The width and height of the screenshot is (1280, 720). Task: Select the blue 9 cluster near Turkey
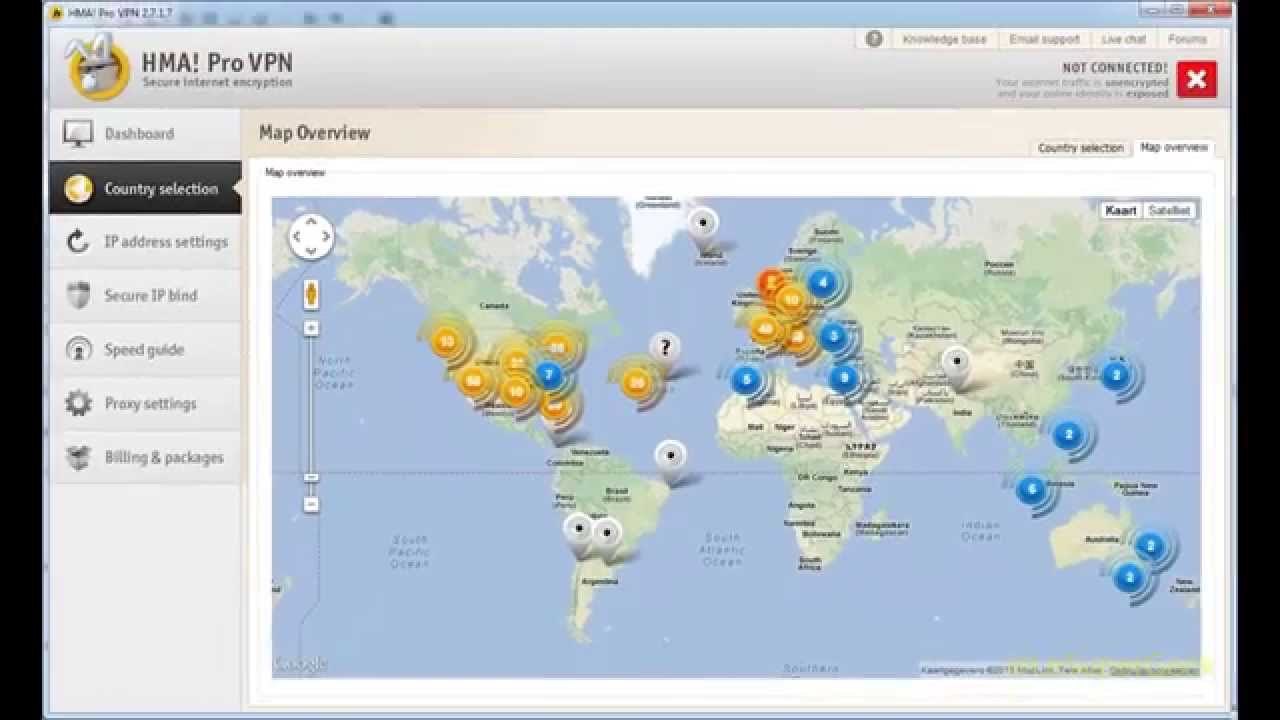845,378
